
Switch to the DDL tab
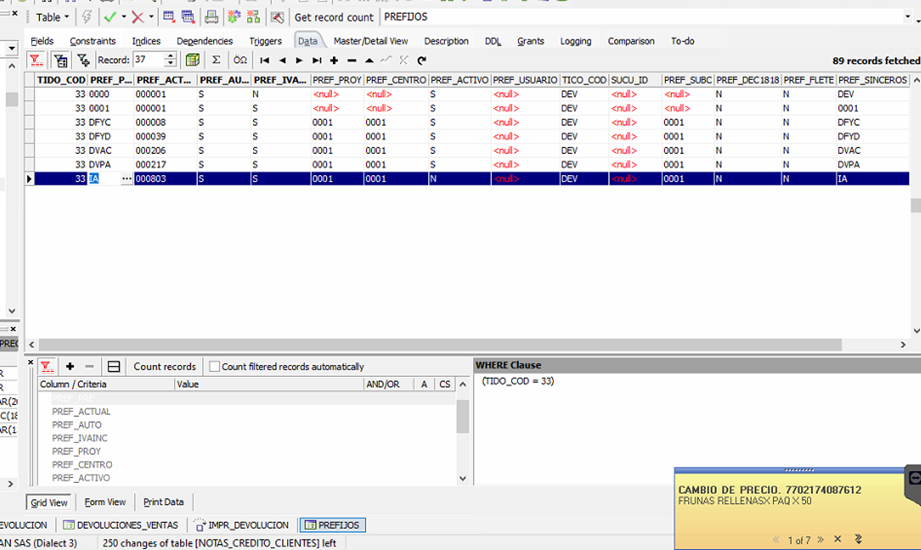493,41
